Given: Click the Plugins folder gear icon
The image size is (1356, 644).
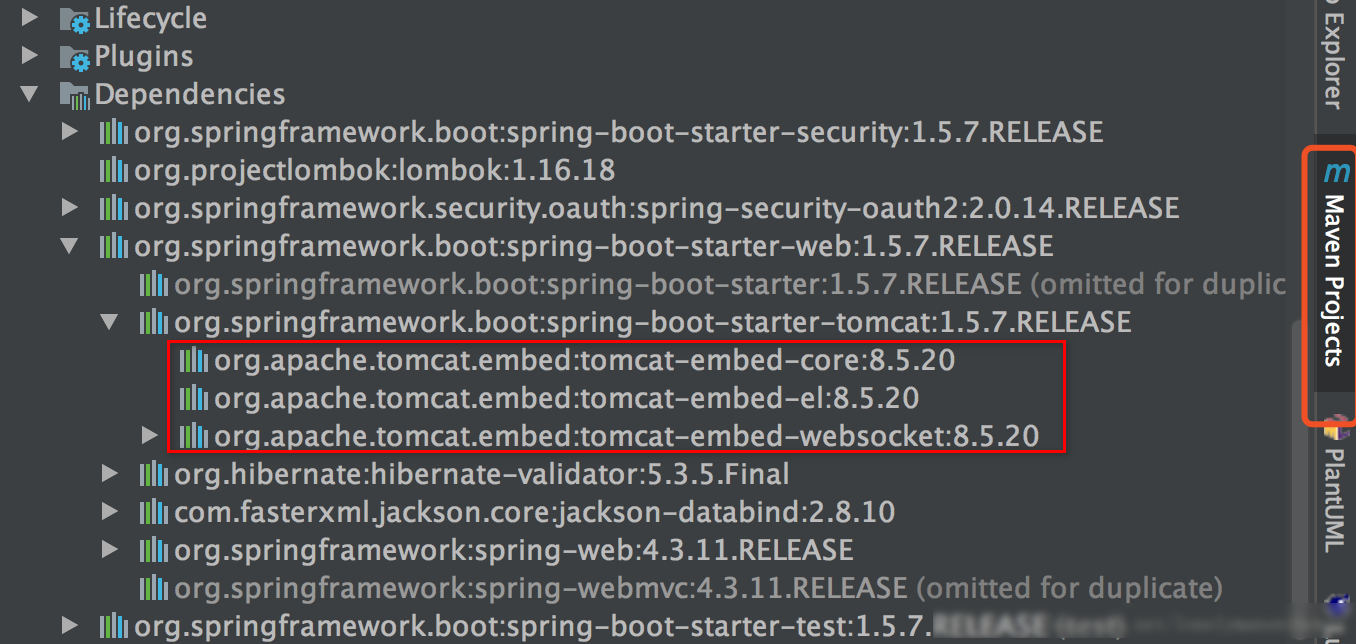Looking at the screenshot, I should point(75,57).
